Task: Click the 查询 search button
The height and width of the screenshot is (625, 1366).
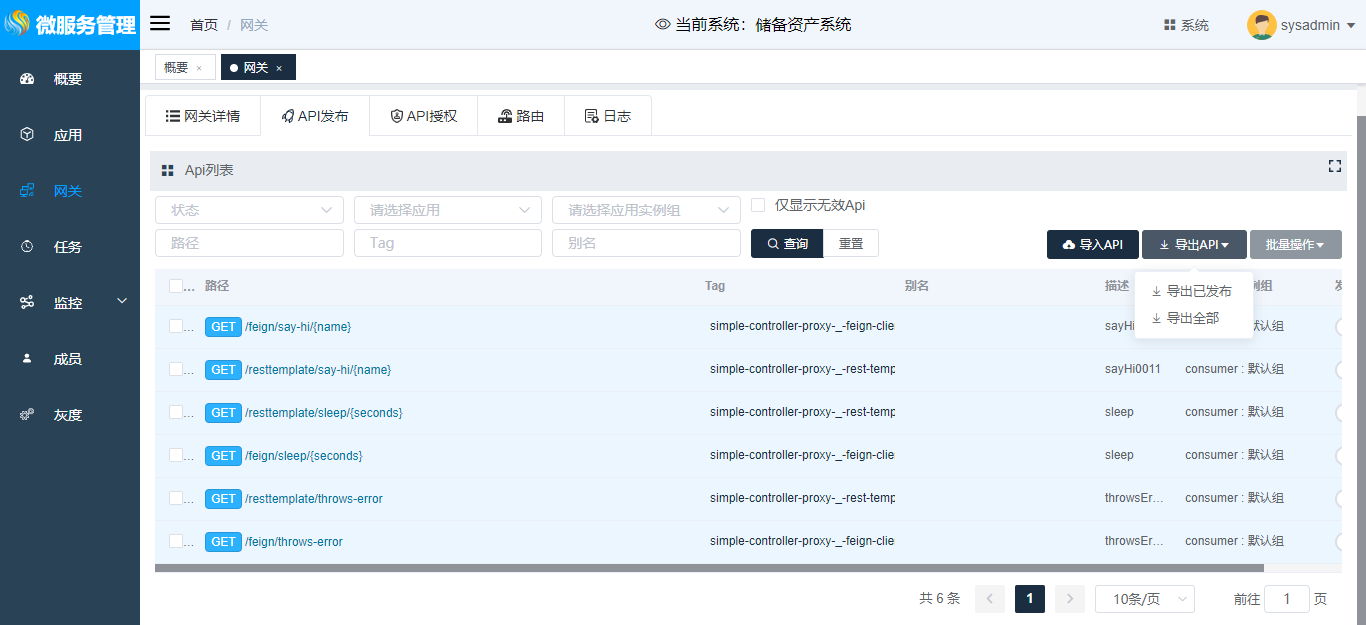Action: coord(786,244)
